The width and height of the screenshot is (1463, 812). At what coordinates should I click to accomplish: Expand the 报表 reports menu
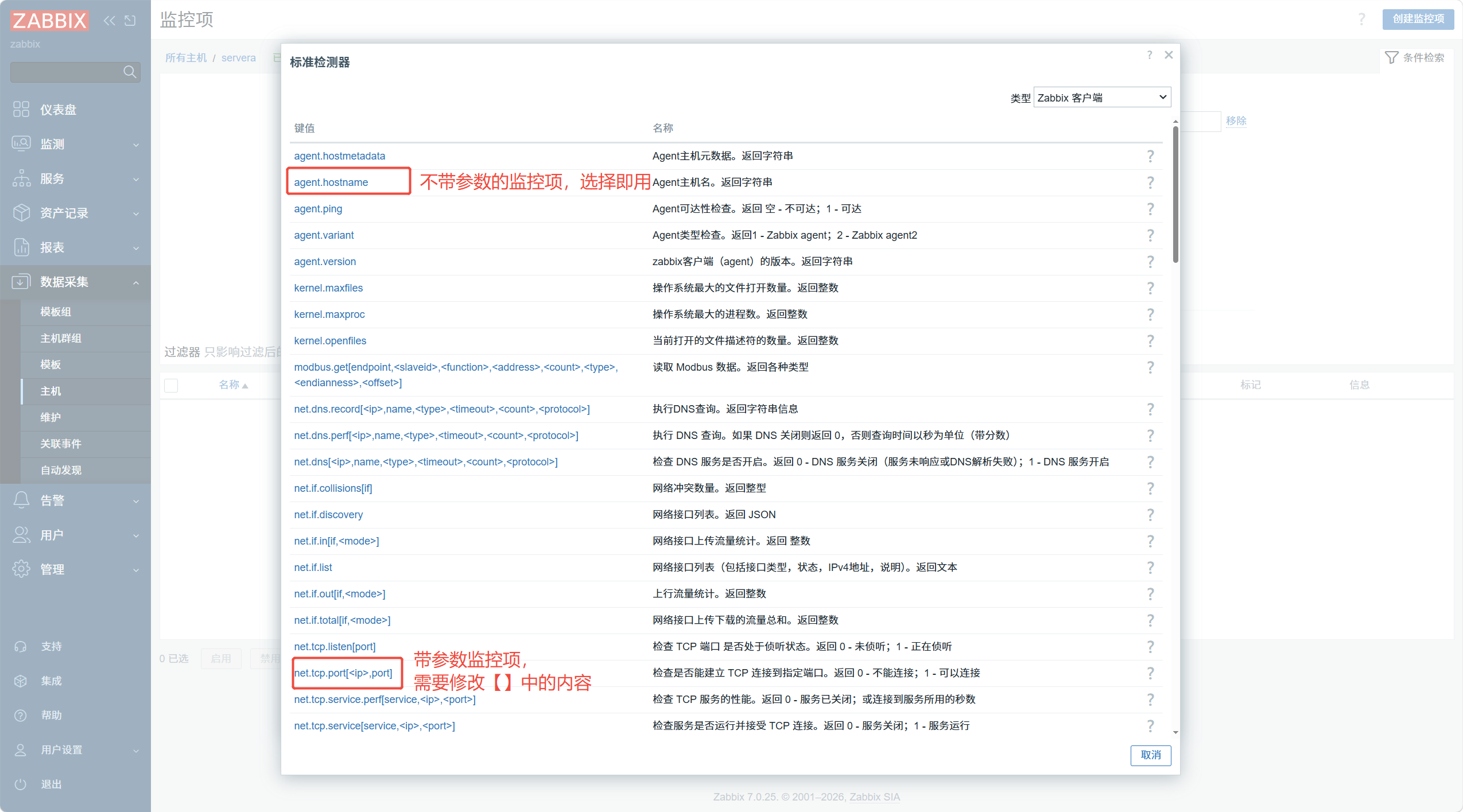(75, 247)
